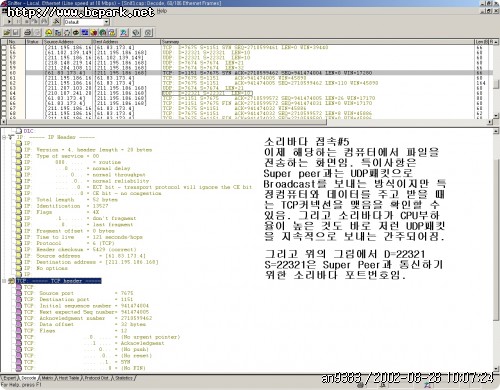Select IP Protocol = 6 (TCP) line
500x390 pixels.
69,243
